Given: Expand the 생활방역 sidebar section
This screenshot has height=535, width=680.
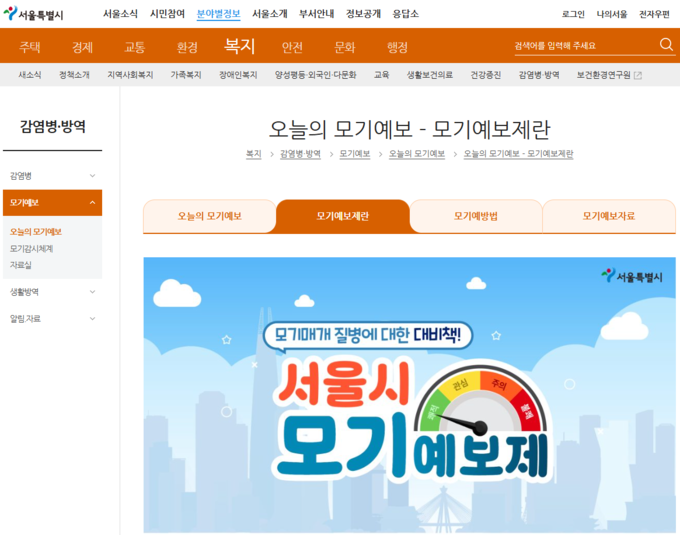Looking at the screenshot, I should click(52, 292).
